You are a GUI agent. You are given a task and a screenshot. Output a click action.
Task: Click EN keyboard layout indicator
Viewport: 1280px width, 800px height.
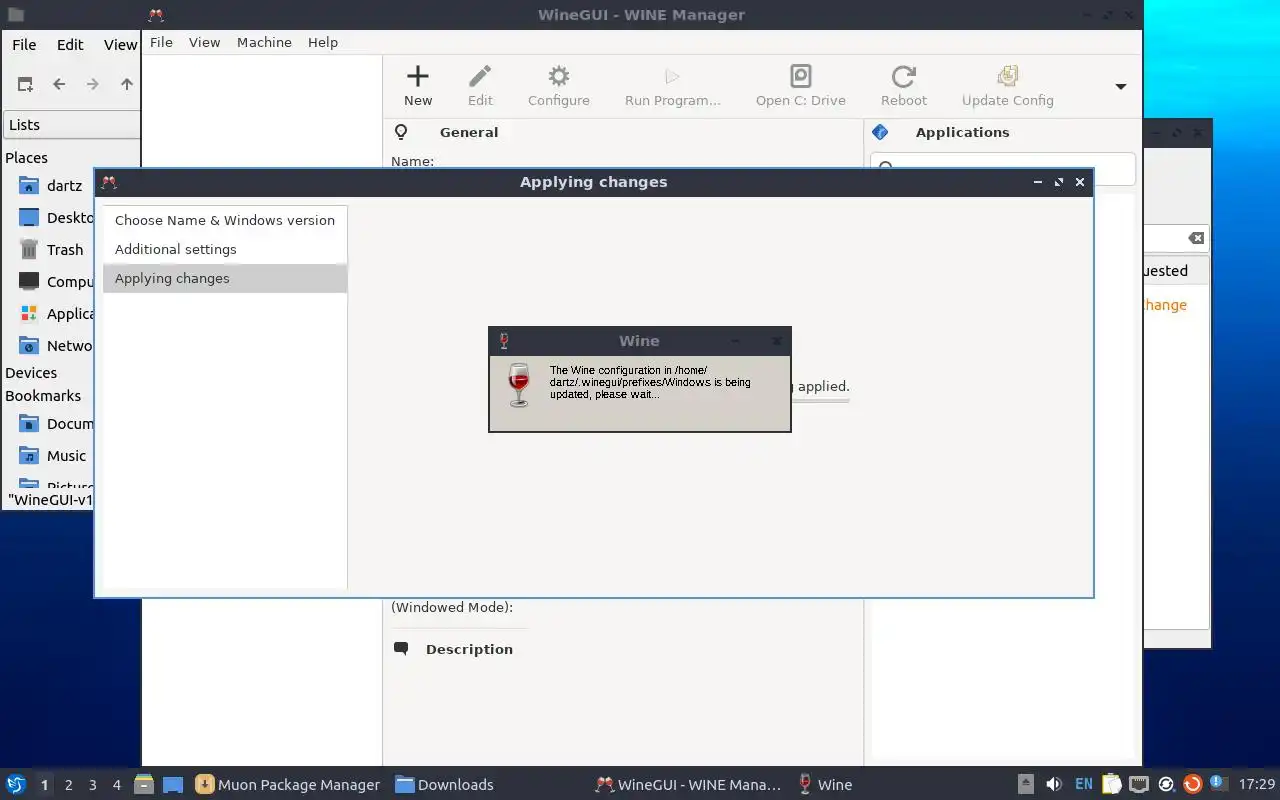point(1083,785)
